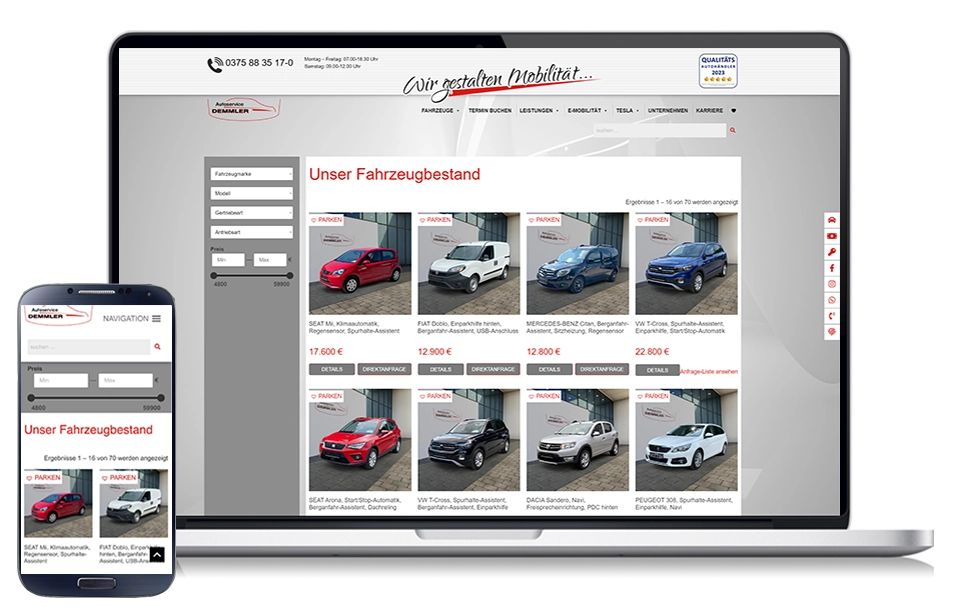Screen dimensions: 957x608
Task: Toggle Parken on phone's SEAT Mii card
Action: pyautogui.click(x=43, y=477)
